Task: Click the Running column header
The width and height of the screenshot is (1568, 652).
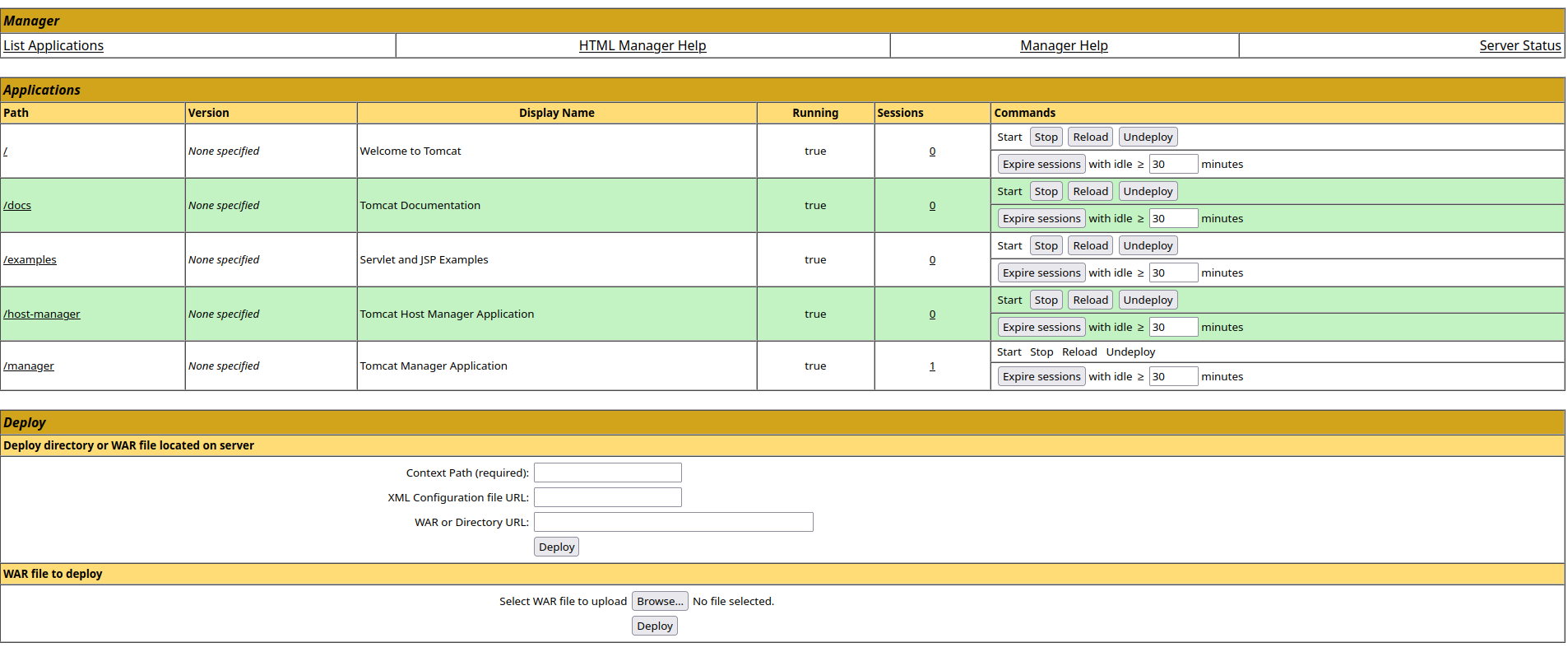Action: tap(815, 114)
